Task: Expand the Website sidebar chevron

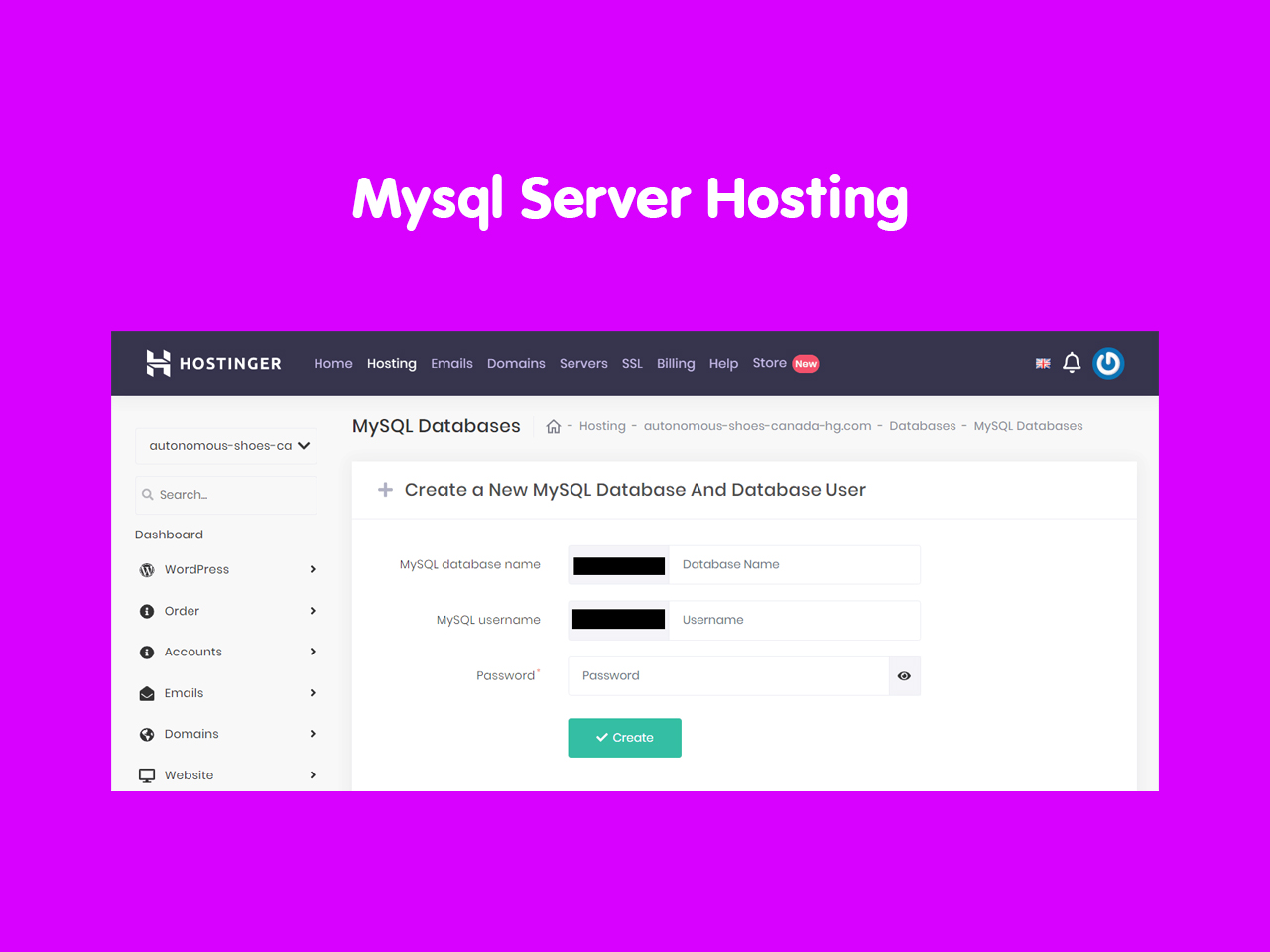Action: 313,775
